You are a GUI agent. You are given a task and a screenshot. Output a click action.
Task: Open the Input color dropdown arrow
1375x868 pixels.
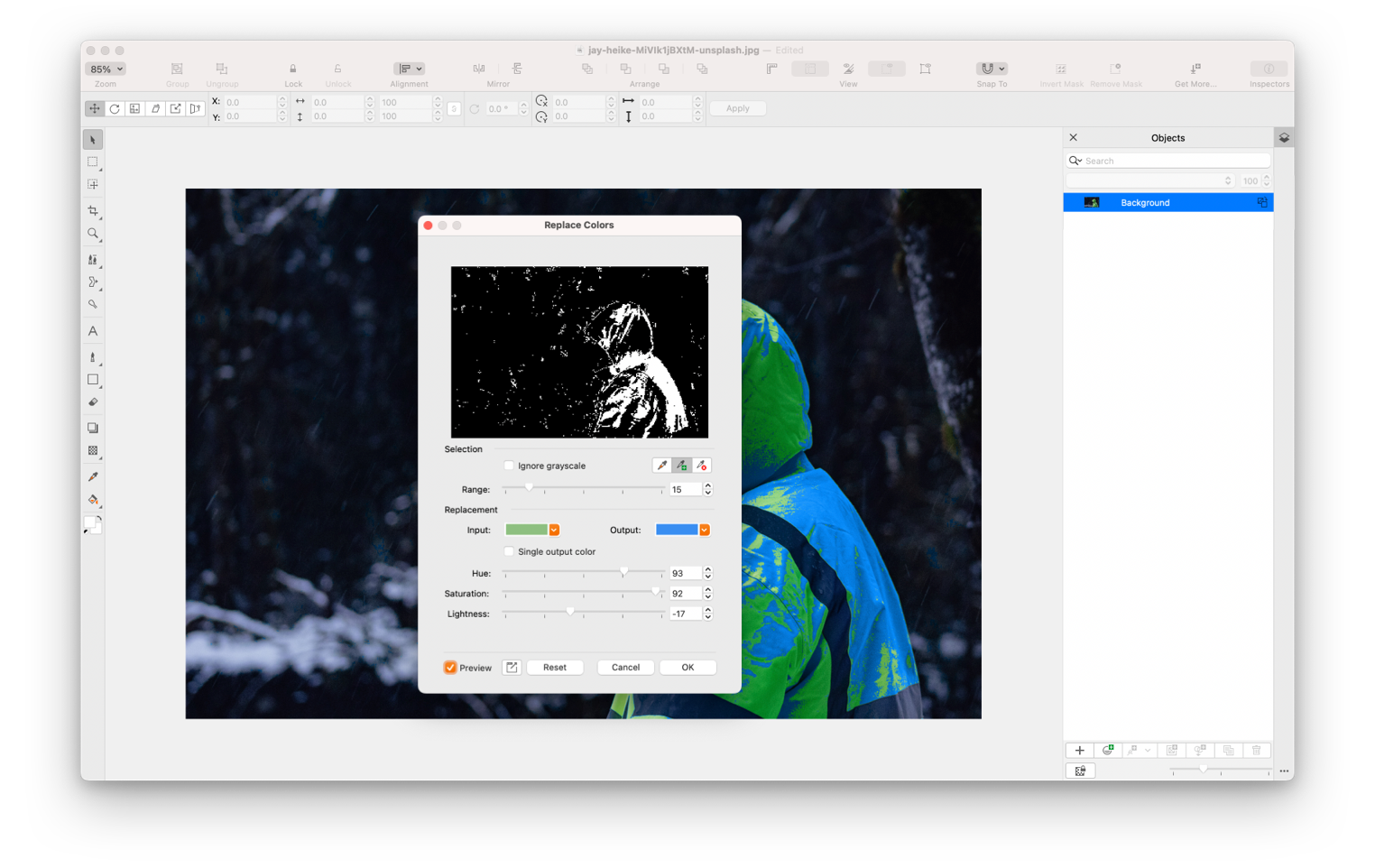pyautogui.click(x=554, y=530)
